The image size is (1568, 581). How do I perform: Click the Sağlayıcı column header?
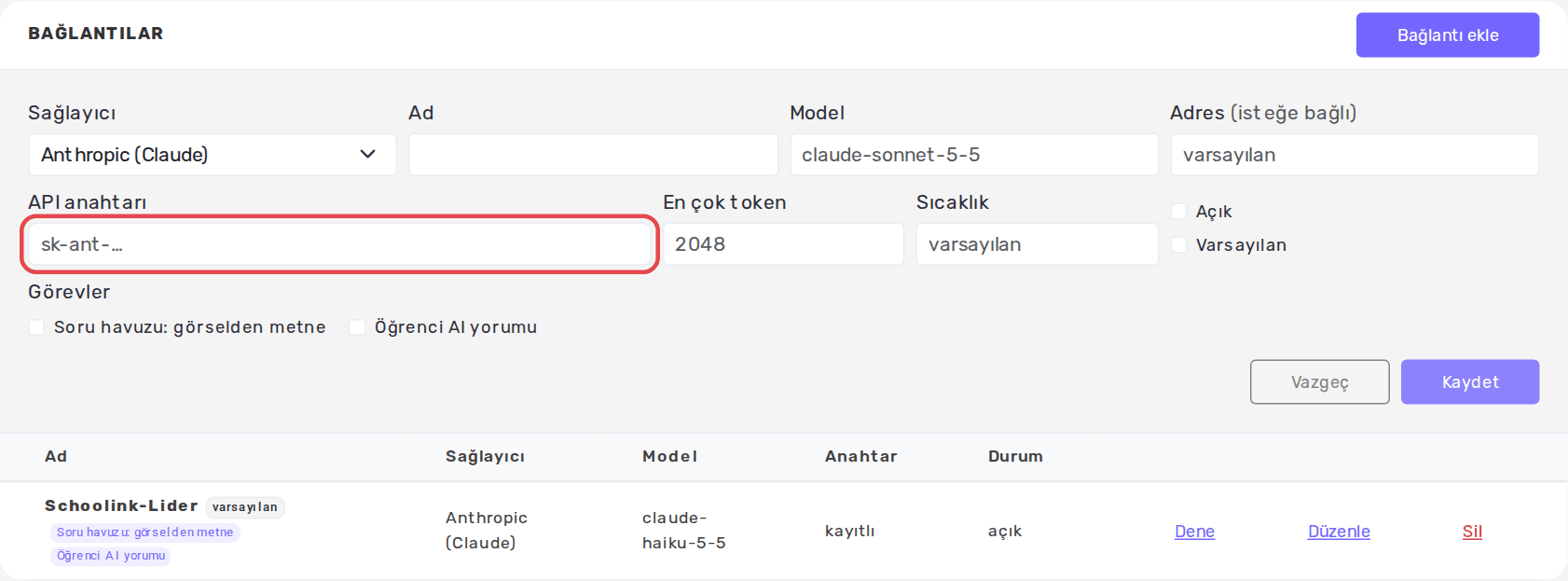click(485, 456)
